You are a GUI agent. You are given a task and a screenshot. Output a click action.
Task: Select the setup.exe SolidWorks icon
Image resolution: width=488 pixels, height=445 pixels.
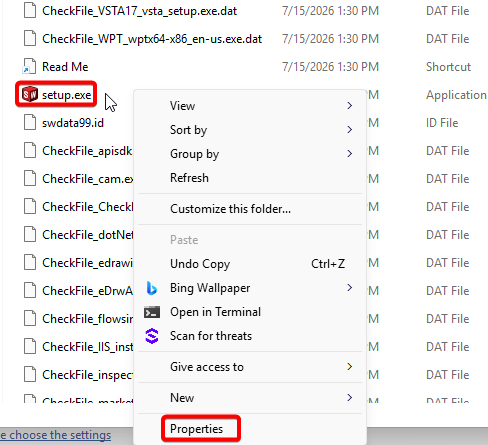(30, 94)
